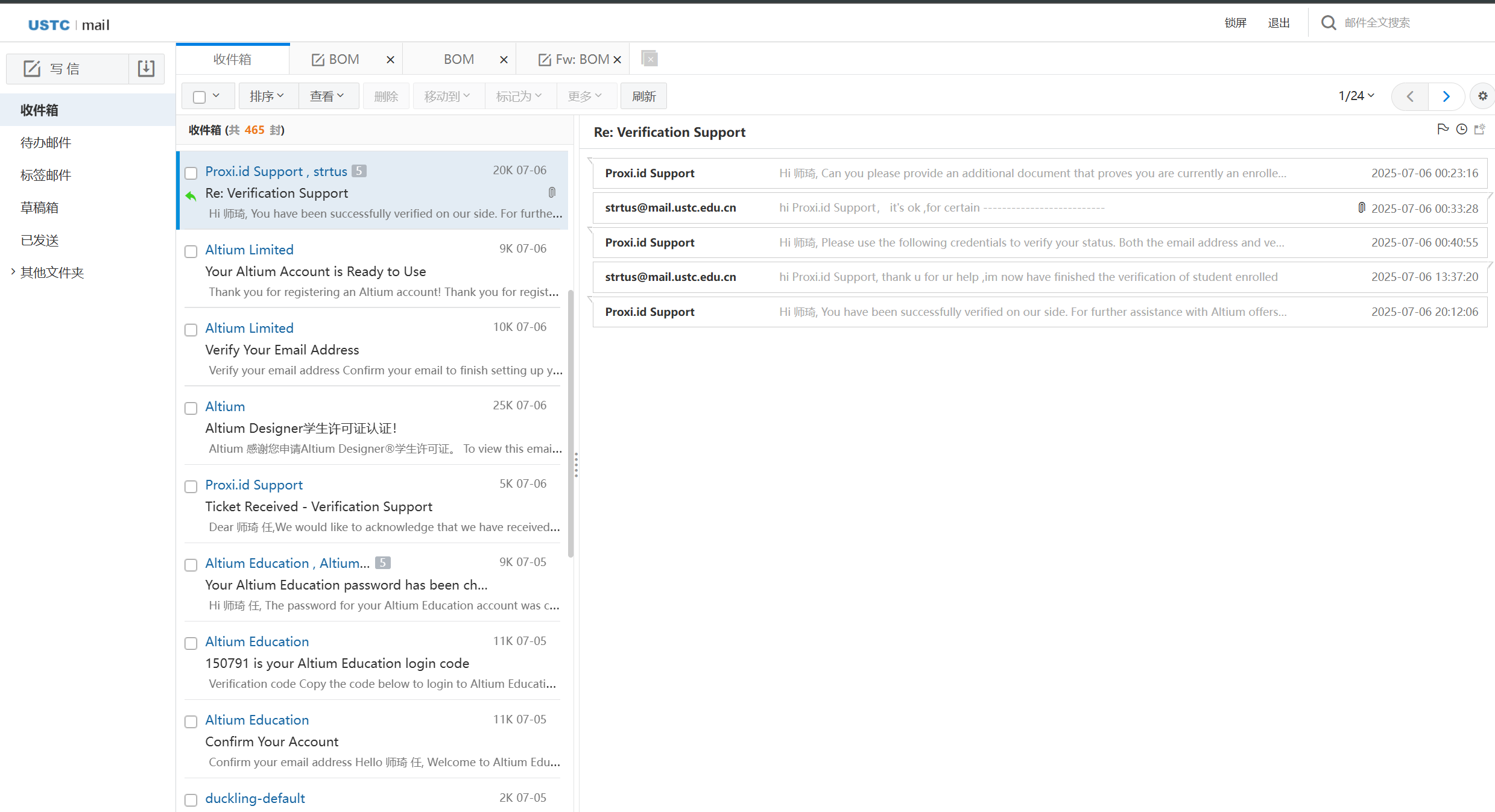Switch to the second BOM tab

pyautogui.click(x=459, y=59)
